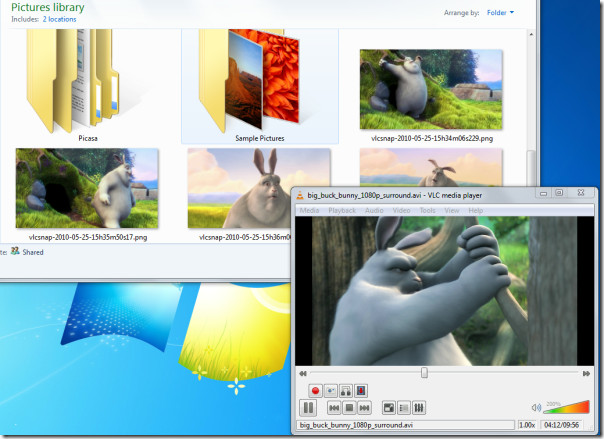Take a snapshot with VLC's camera button
Viewport: 604px width, 439px height.
331,391
